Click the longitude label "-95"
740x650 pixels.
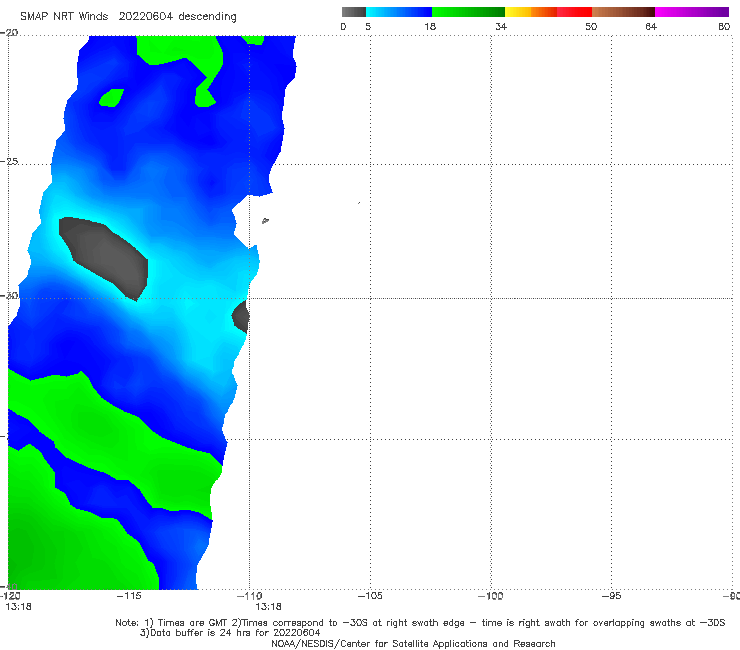pos(611,596)
